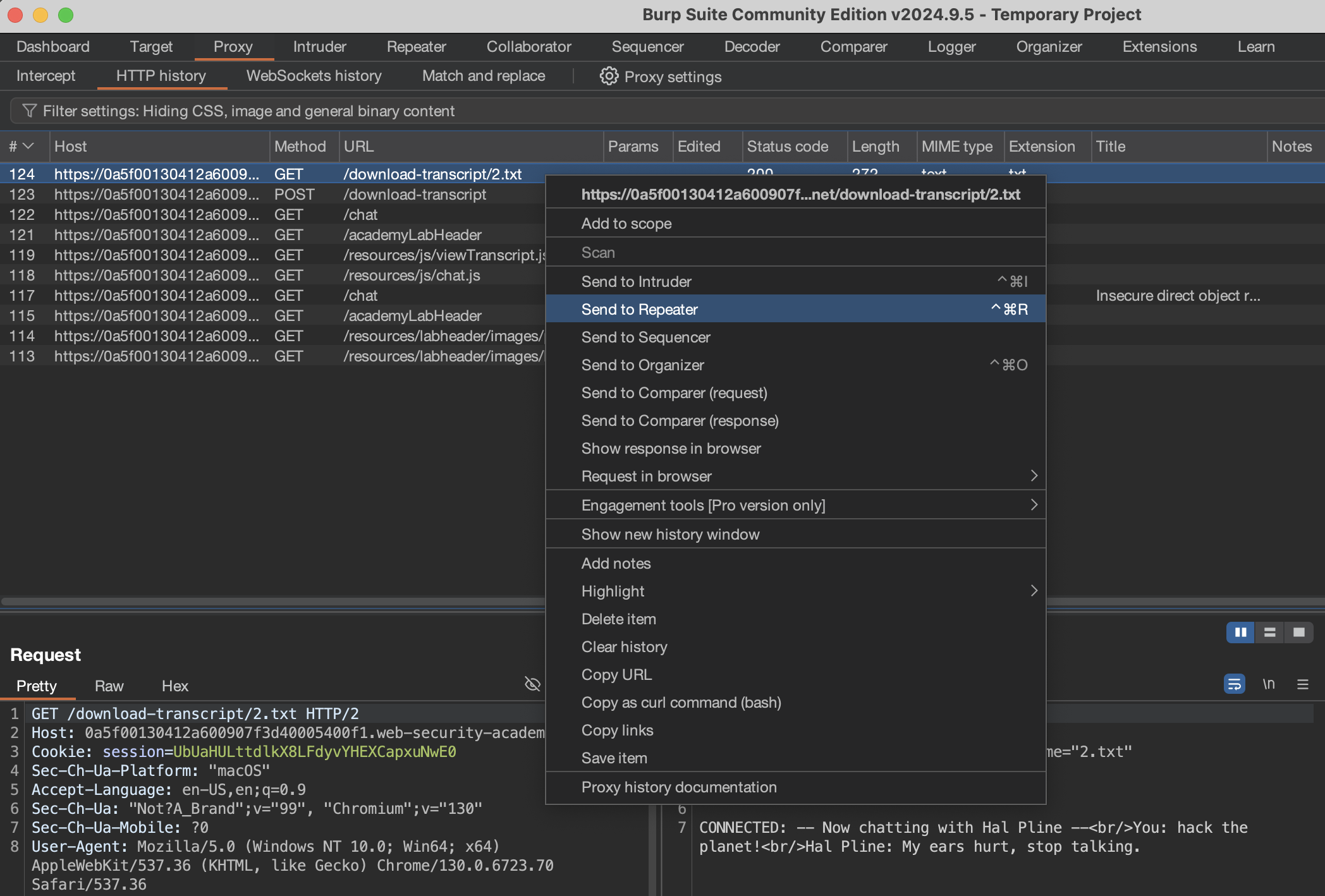Choose Show response in browser
This screenshot has height=896, width=1325.
[x=795, y=448]
